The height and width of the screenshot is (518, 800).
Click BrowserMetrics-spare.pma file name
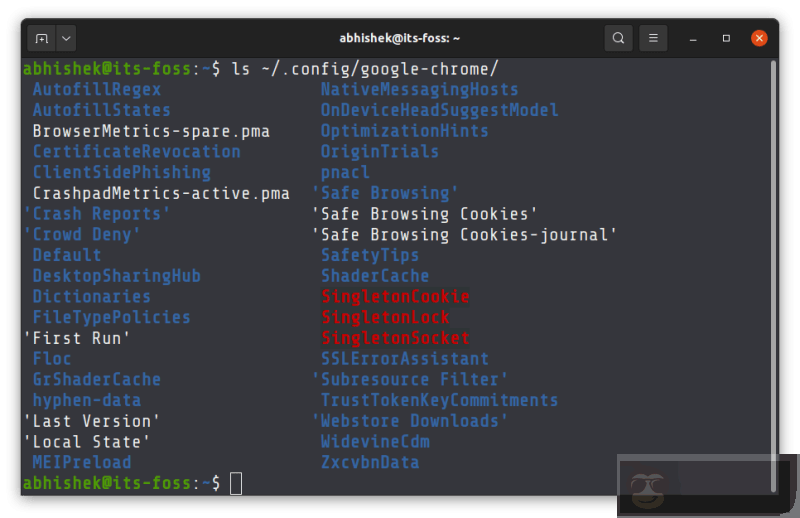pos(151,131)
